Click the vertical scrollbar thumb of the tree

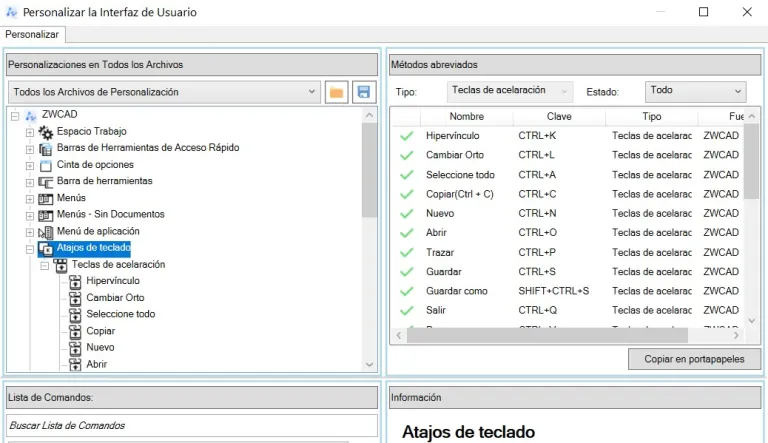(369, 170)
